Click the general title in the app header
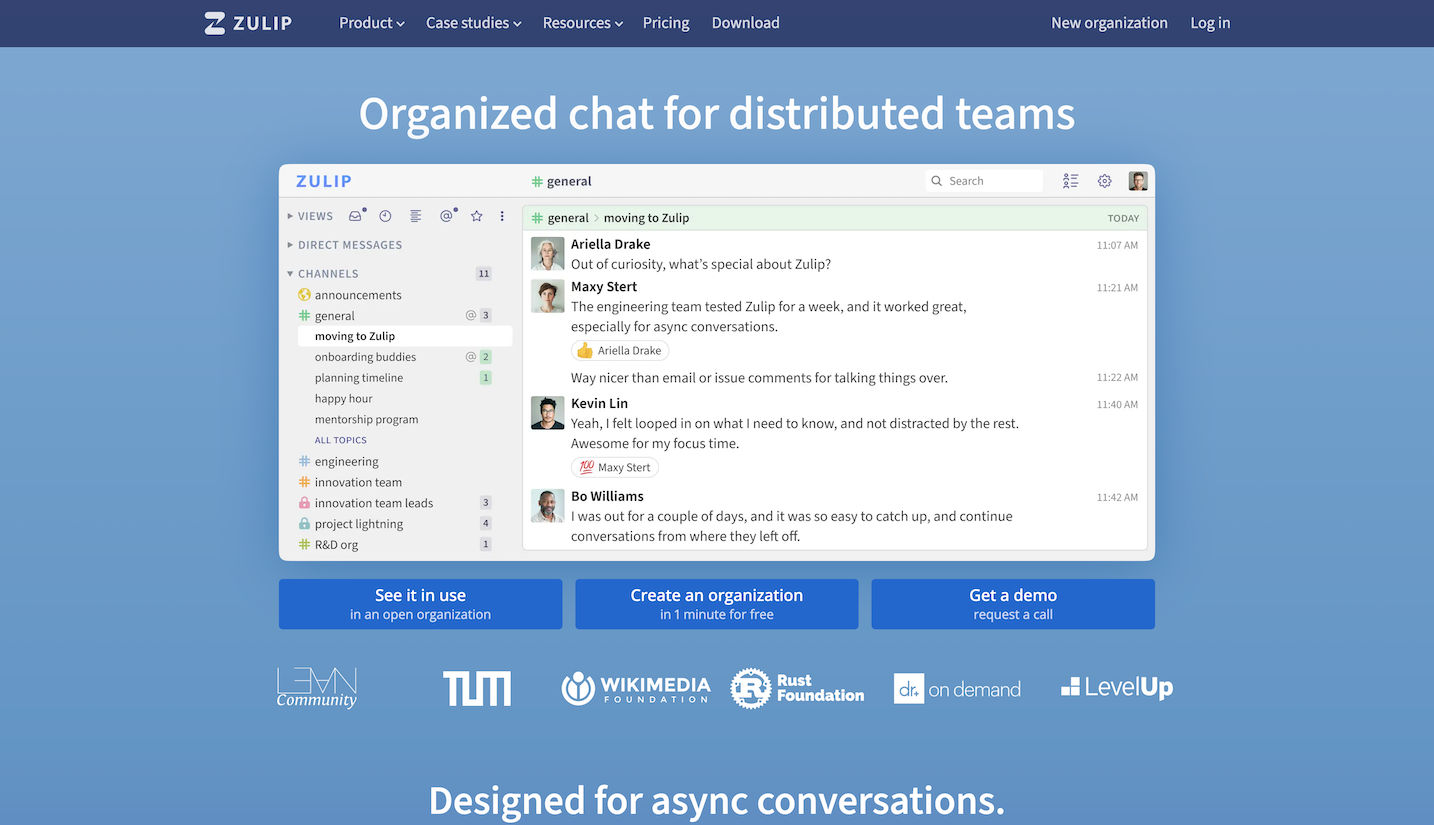The height and width of the screenshot is (825, 1434). pos(562,181)
